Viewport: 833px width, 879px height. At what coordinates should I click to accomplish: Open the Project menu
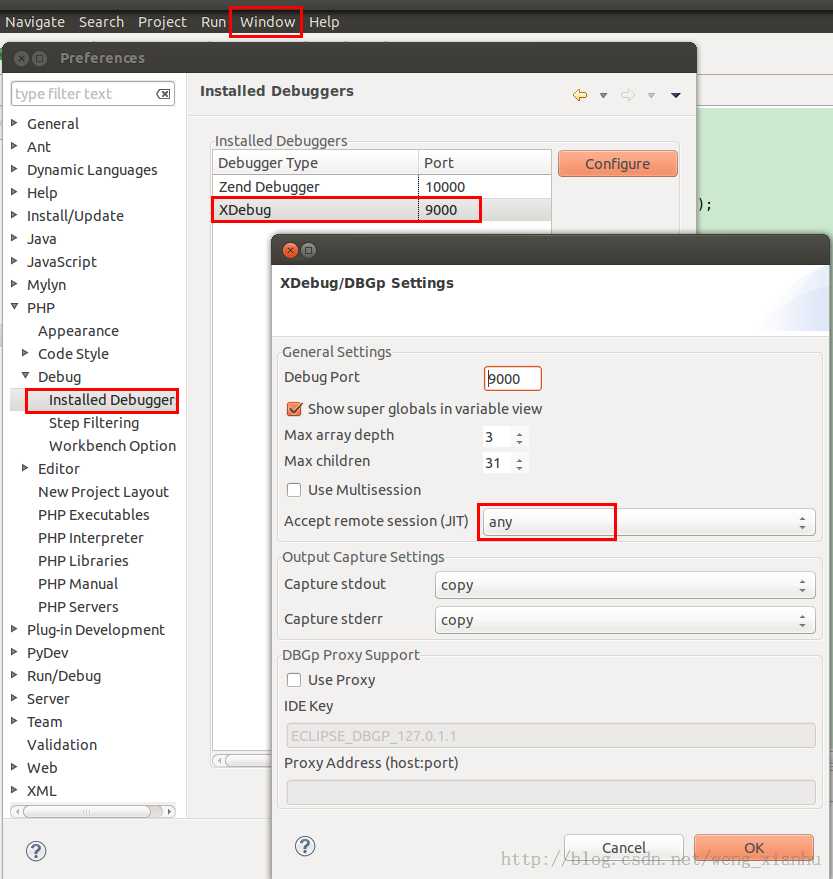[163, 22]
